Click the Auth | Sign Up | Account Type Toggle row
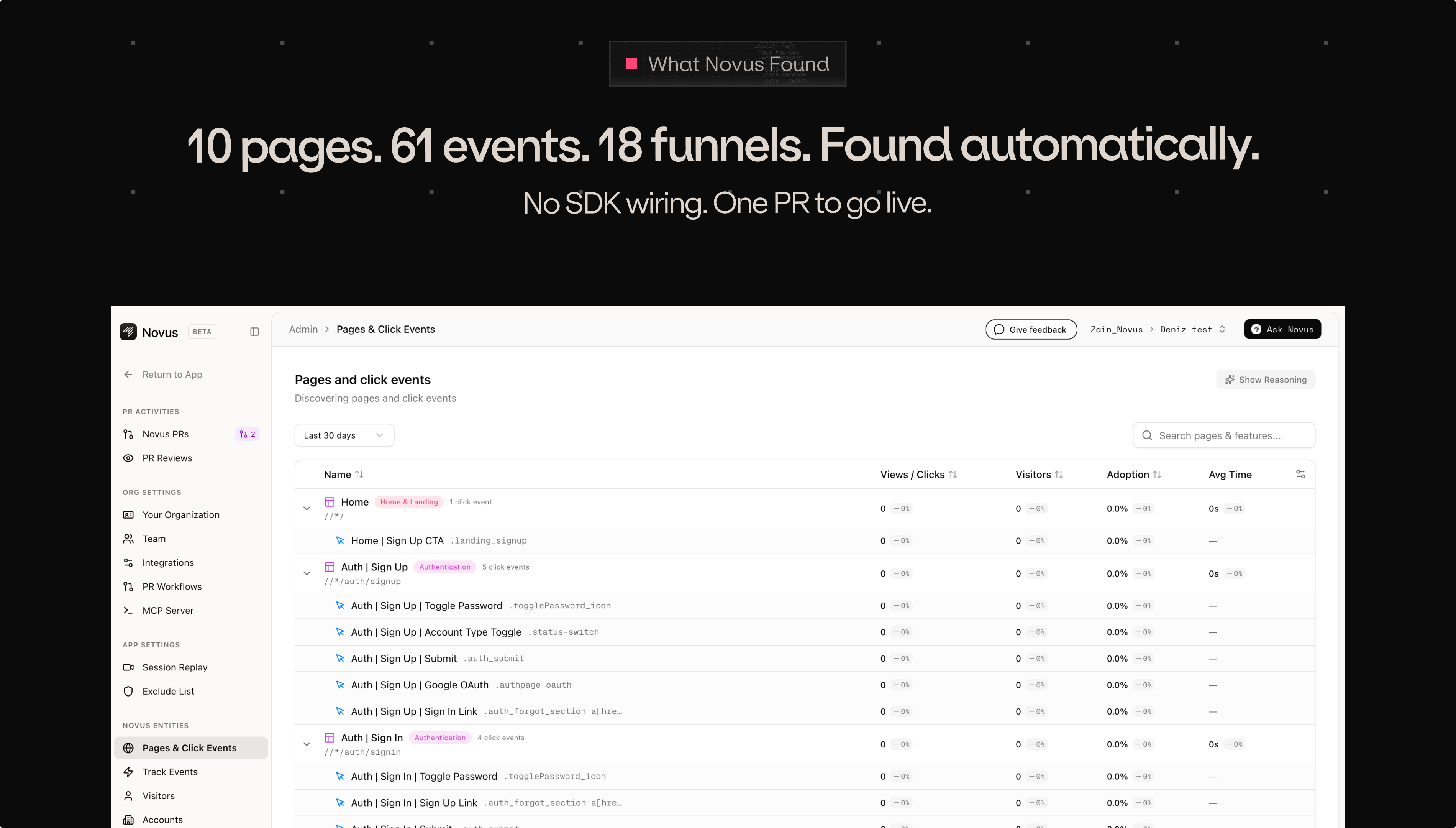This screenshot has width=1456, height=828. click(805, 632)
